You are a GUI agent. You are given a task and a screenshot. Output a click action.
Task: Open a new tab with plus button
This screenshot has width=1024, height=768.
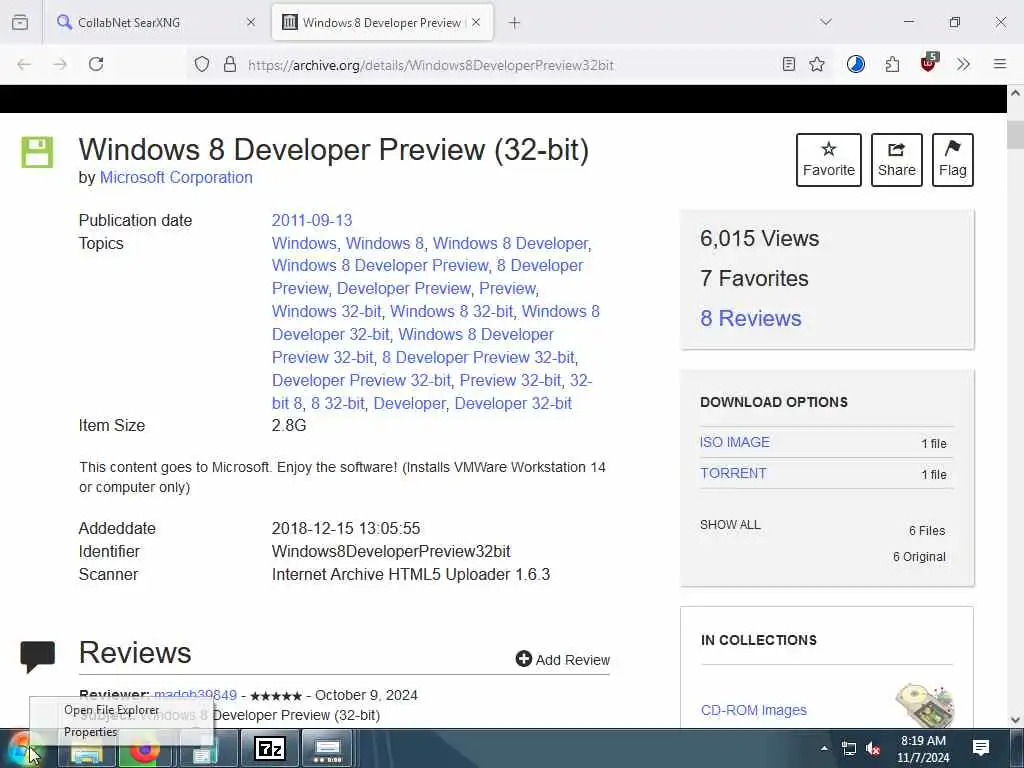(x=514, y=23)
